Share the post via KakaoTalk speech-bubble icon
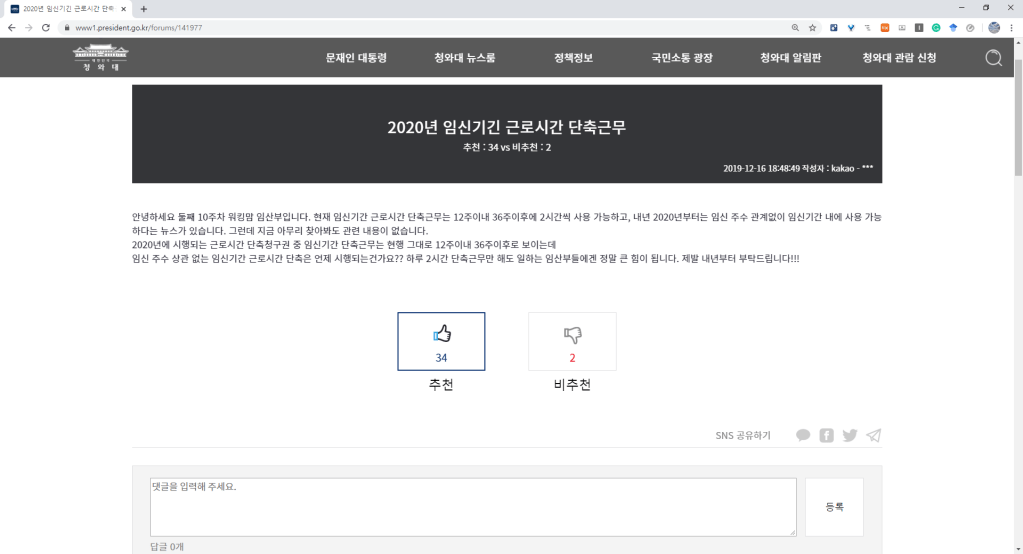The image size is (1023, 554). [x=803, y=435]
